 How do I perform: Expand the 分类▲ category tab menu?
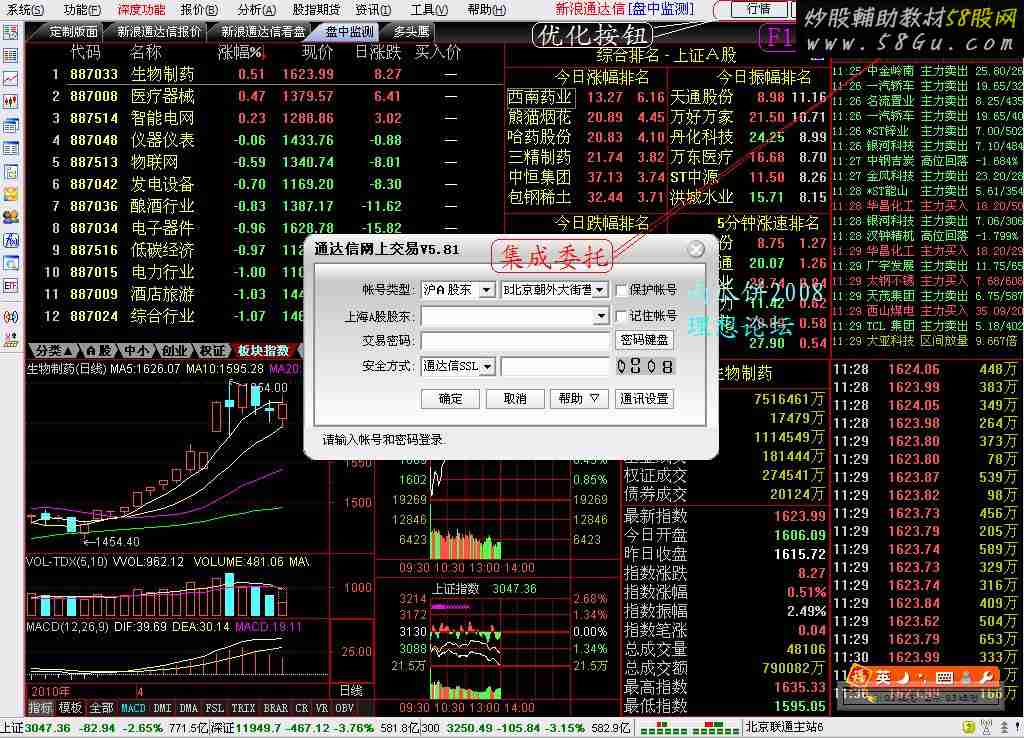[54, 351]
